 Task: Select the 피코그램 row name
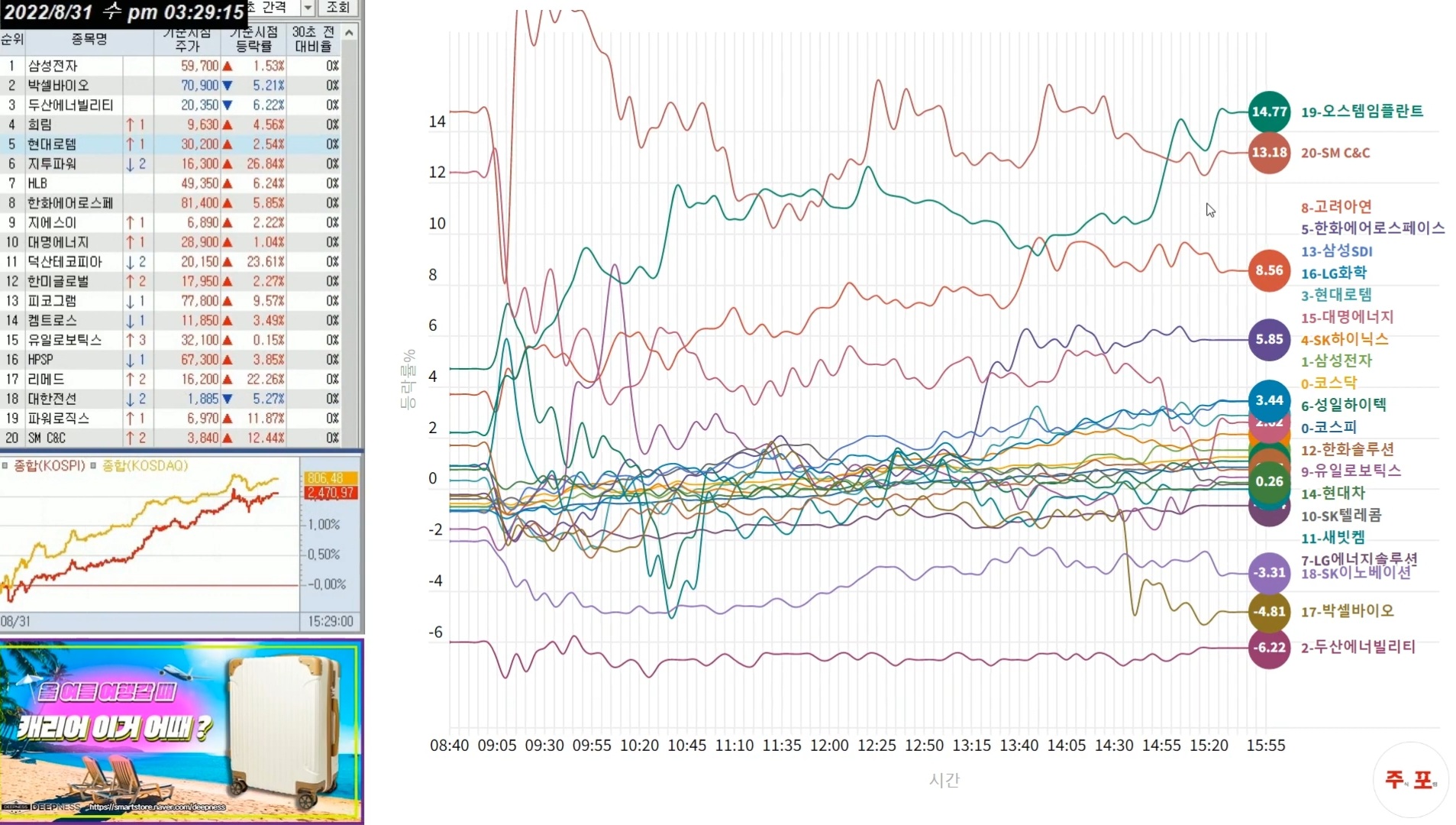[52, 301]
